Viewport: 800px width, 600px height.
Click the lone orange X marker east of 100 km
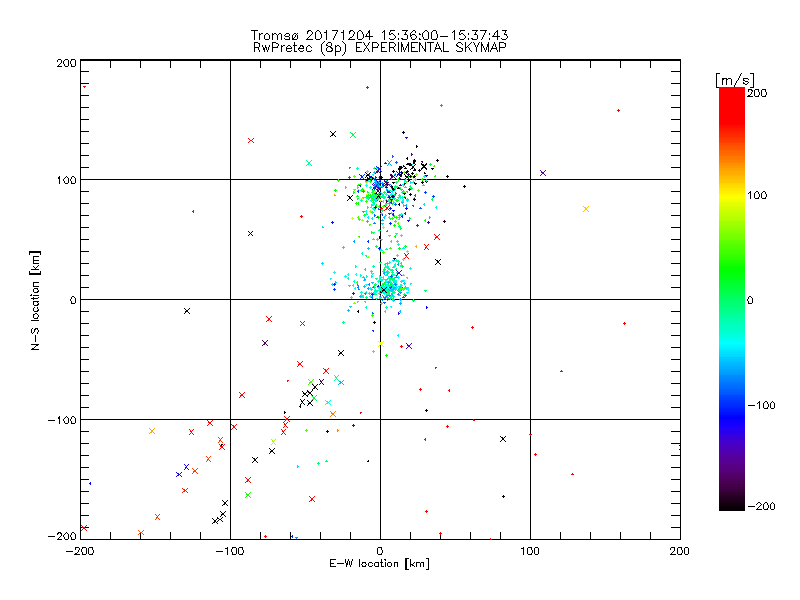coord(586,209)
